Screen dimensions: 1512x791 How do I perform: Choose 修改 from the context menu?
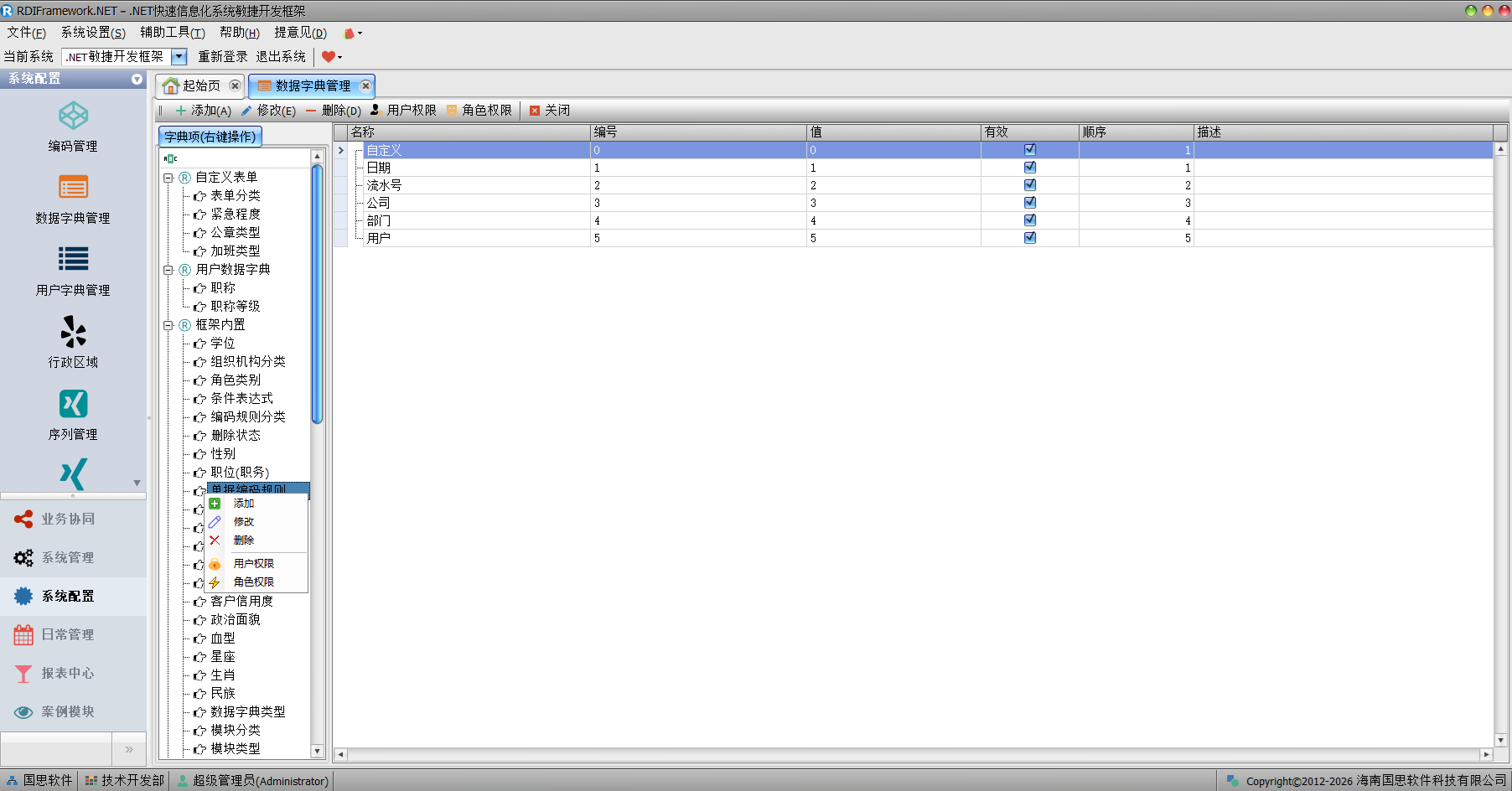[244, 522]
